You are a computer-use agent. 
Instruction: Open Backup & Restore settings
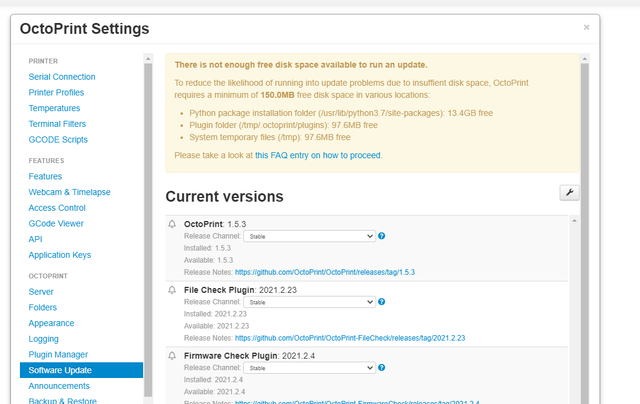click(62, 401)
